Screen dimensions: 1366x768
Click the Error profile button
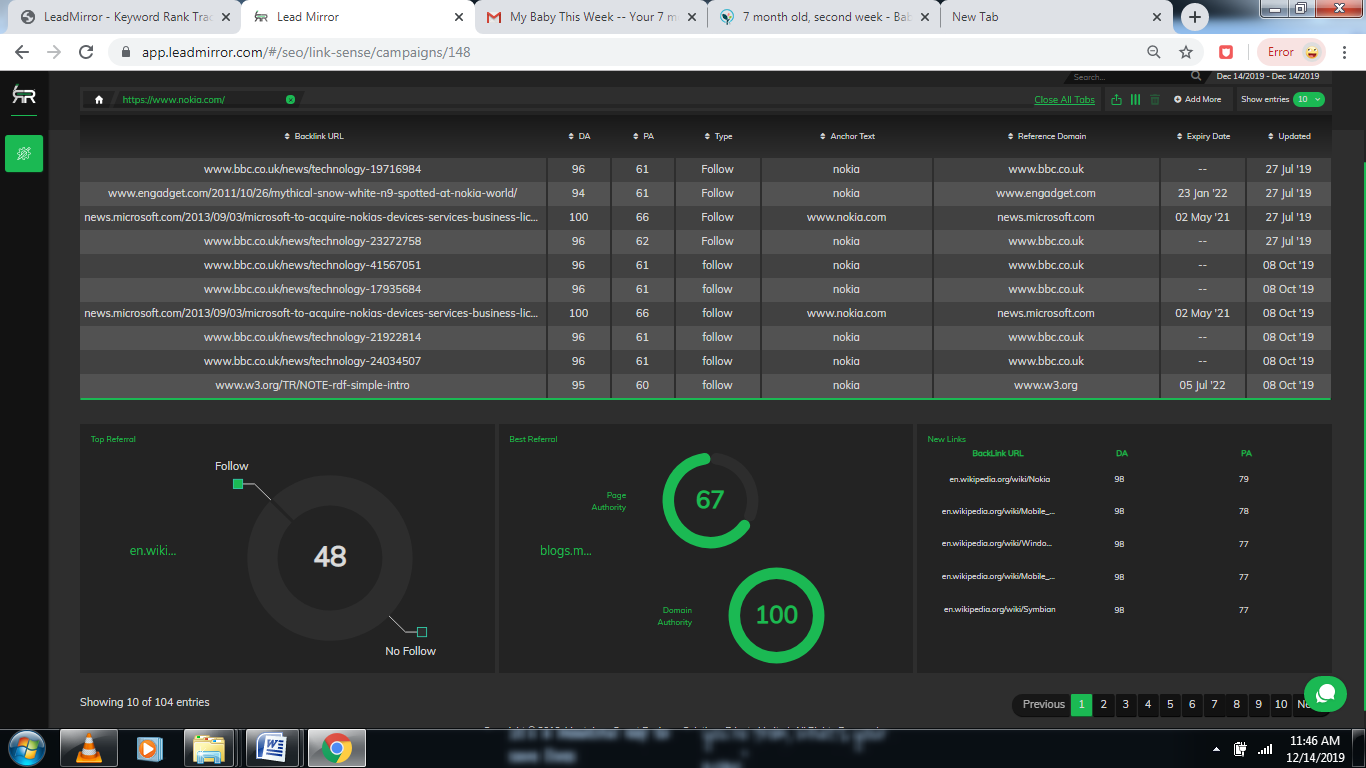click(x=1291, y=52)
